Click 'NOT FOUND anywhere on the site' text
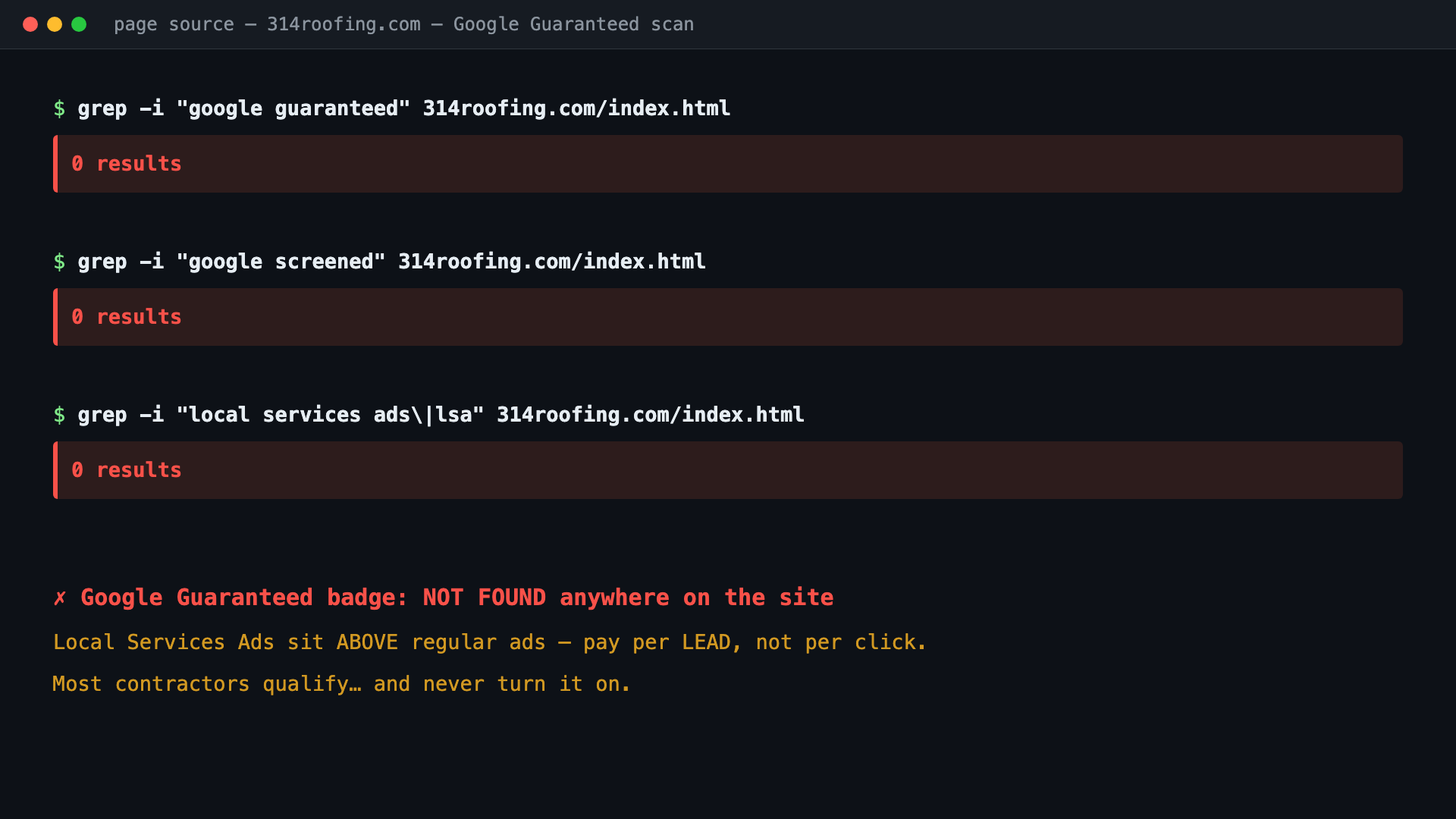Viewport: 1456px width, 819px height. pos(628,598)
